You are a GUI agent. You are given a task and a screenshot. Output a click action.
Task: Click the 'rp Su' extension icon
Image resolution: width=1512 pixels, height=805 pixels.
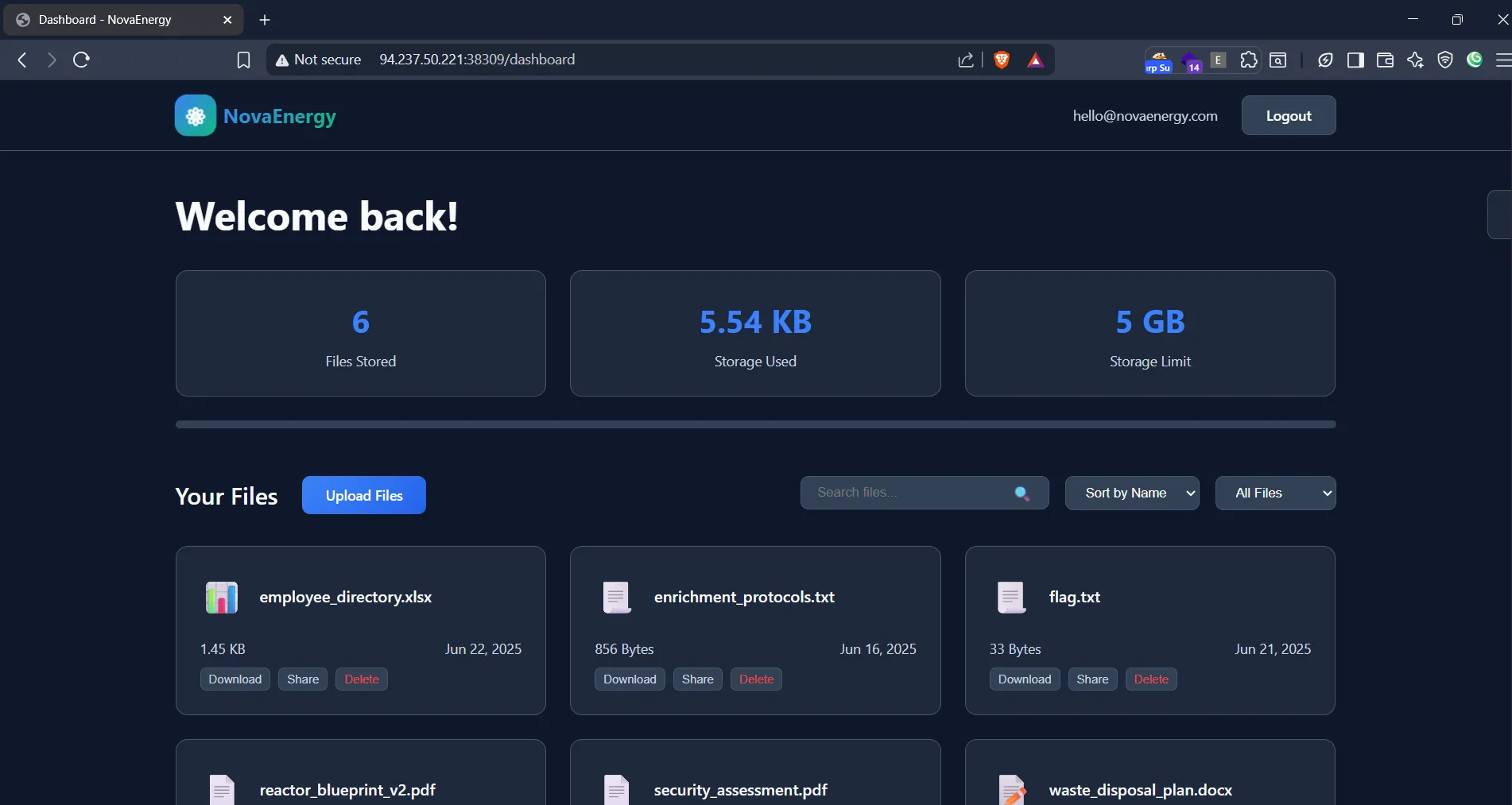1158,62
